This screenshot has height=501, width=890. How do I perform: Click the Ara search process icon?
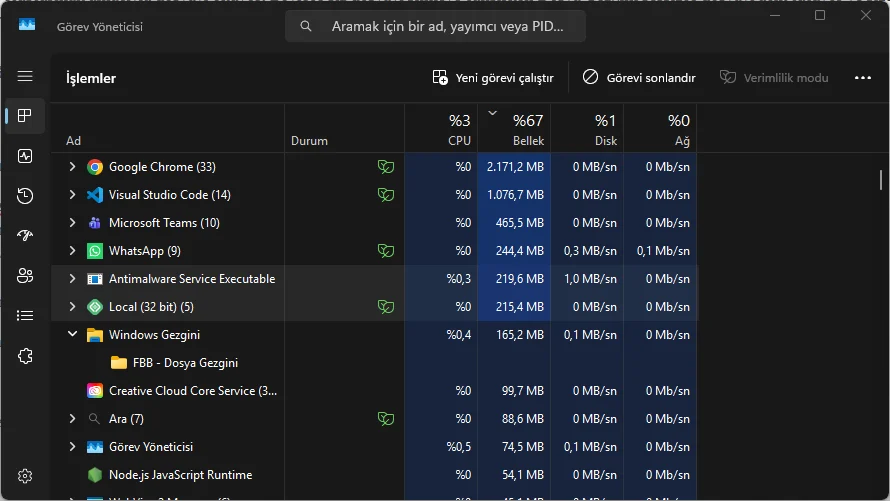coord(94,419)
